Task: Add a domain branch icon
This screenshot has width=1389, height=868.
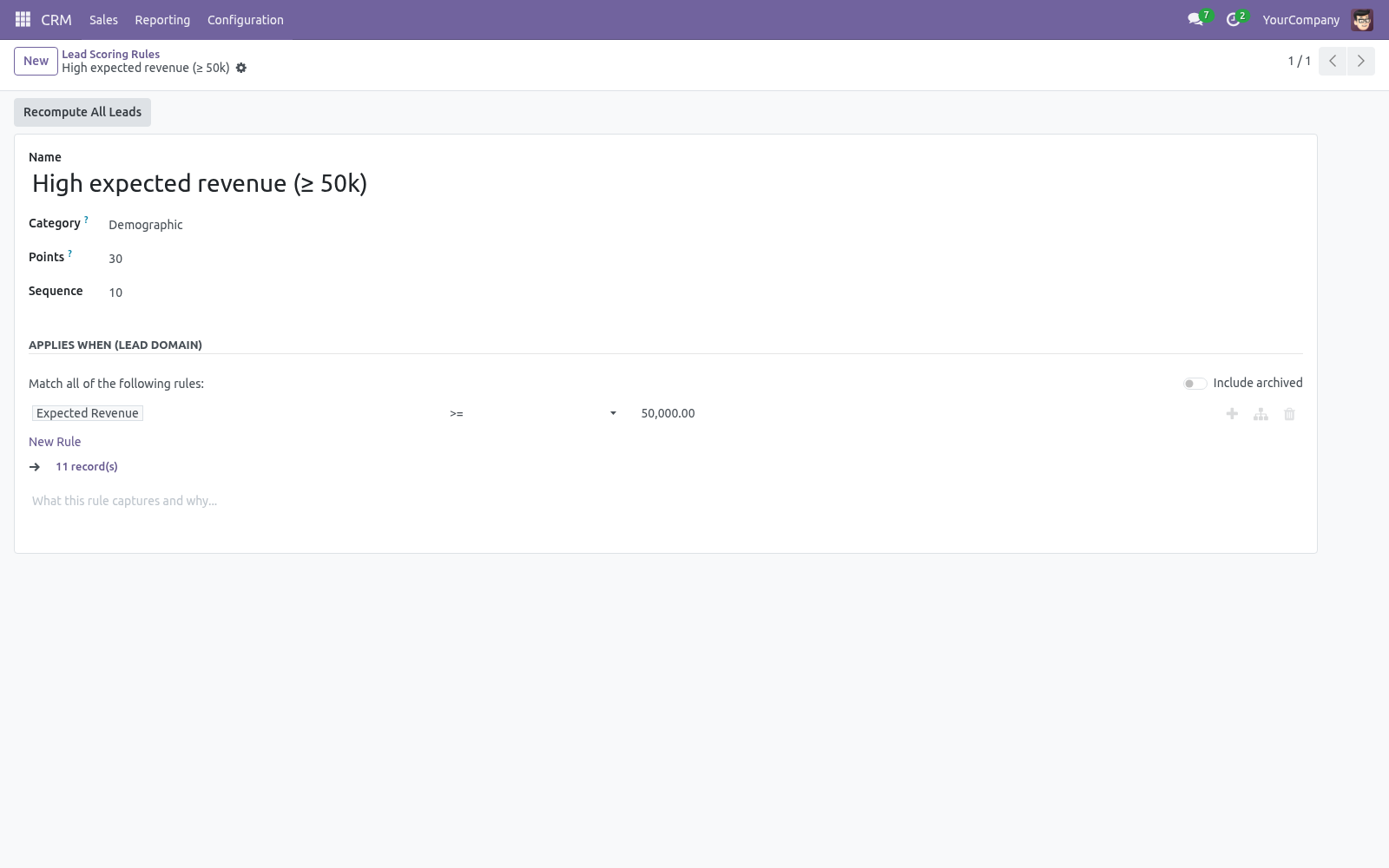Action: 1261,414
